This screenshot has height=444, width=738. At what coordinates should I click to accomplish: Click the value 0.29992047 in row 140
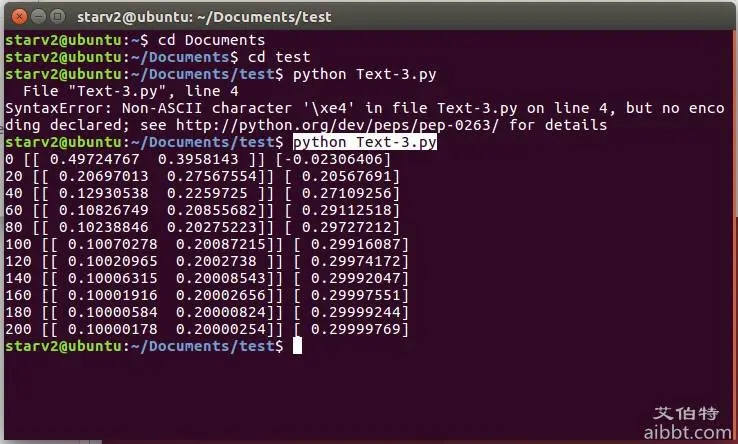[x=356, y=278]
